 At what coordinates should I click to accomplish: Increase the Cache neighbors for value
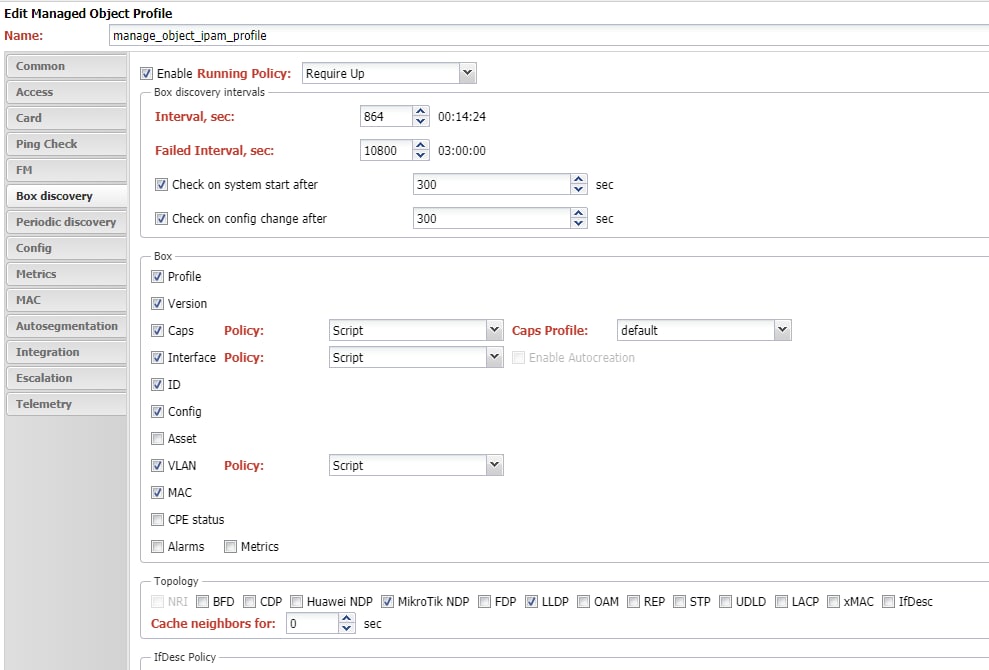[346, 619]
